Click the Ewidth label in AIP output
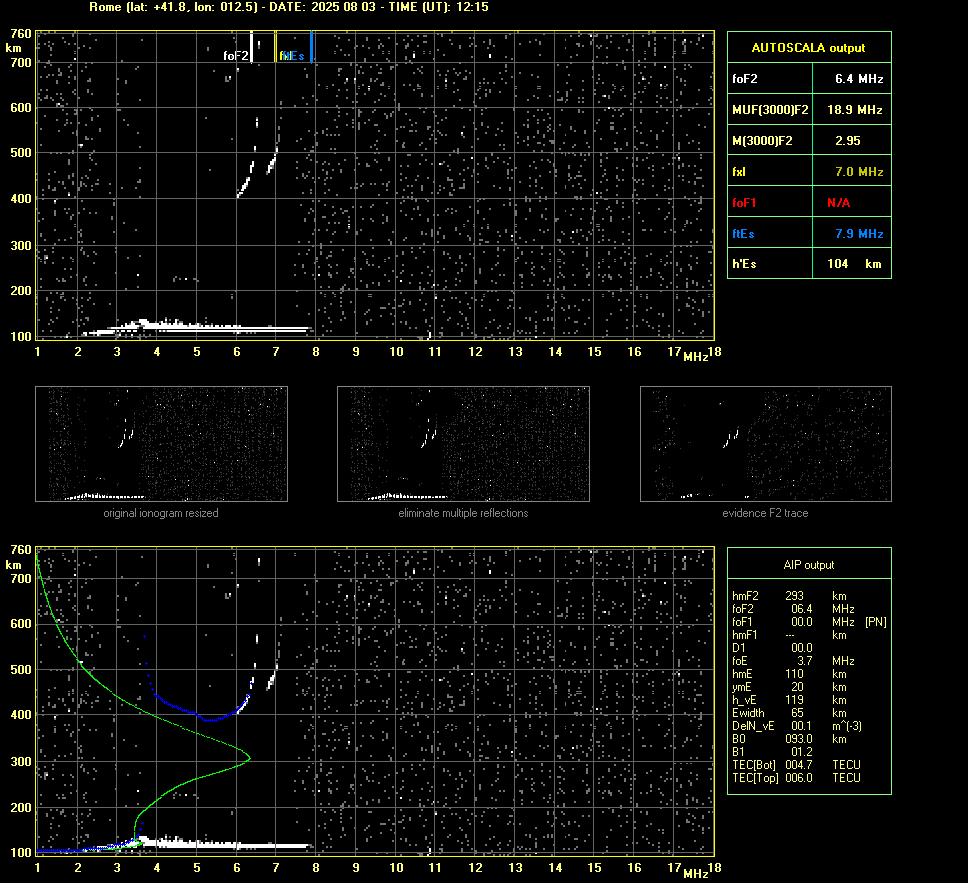 pyautogui.click(x=748, y=713)
